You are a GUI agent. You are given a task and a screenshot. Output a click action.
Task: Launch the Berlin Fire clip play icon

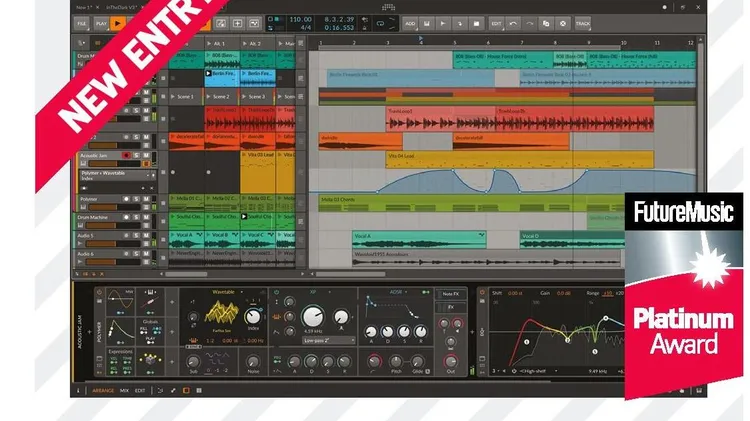(x=209, y=74)
